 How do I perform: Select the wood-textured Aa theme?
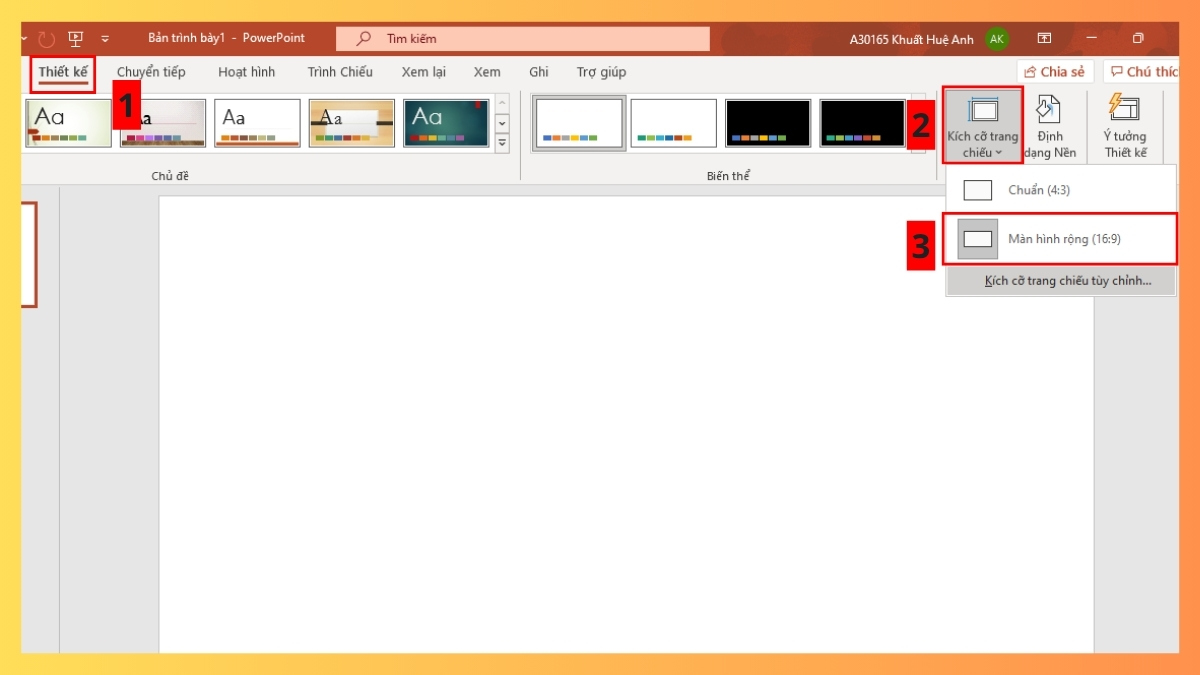point(351,123)
